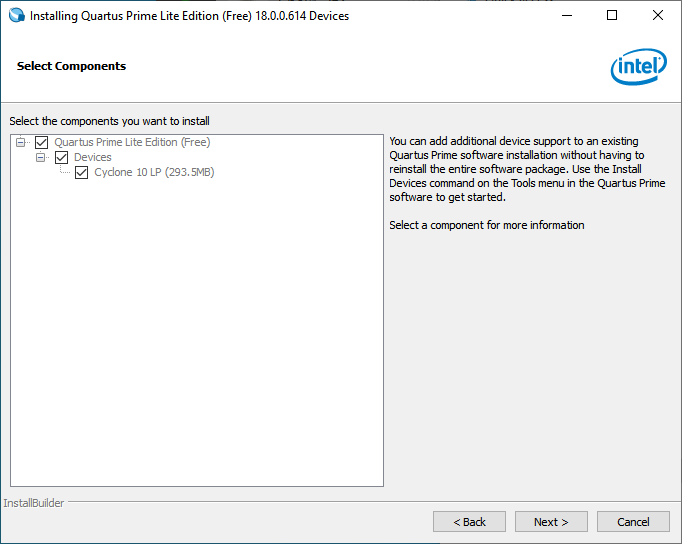Collapse the Quartus Prime Lite Edition tree node
This screenshot has height=544, width=682.
coord(21,142)
